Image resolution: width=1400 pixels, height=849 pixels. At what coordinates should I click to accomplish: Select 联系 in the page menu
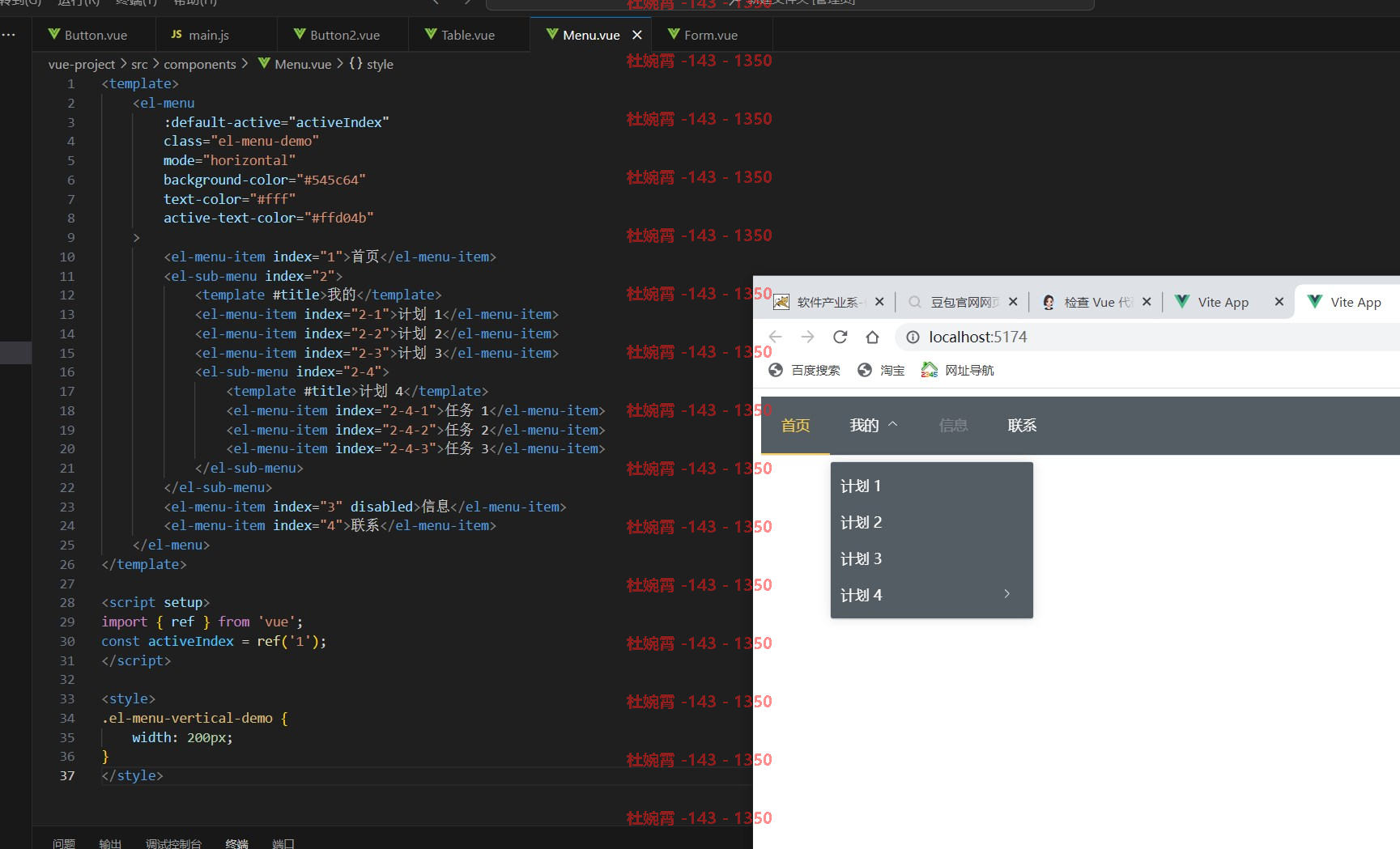pyautogui.click(x=1022, y=426)
